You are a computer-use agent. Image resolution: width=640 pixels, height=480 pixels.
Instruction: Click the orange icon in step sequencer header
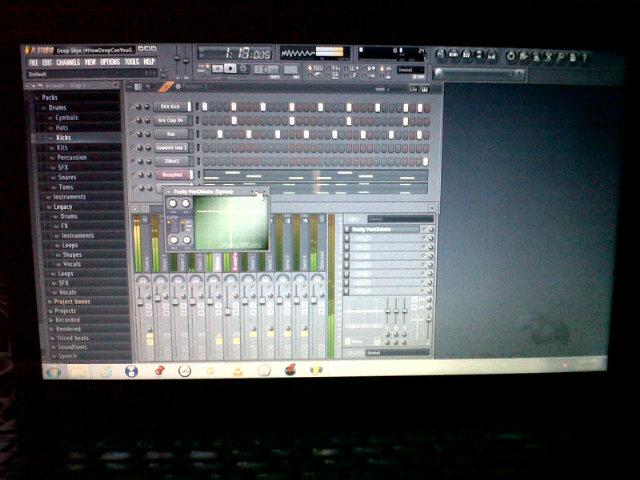(165, 87)
